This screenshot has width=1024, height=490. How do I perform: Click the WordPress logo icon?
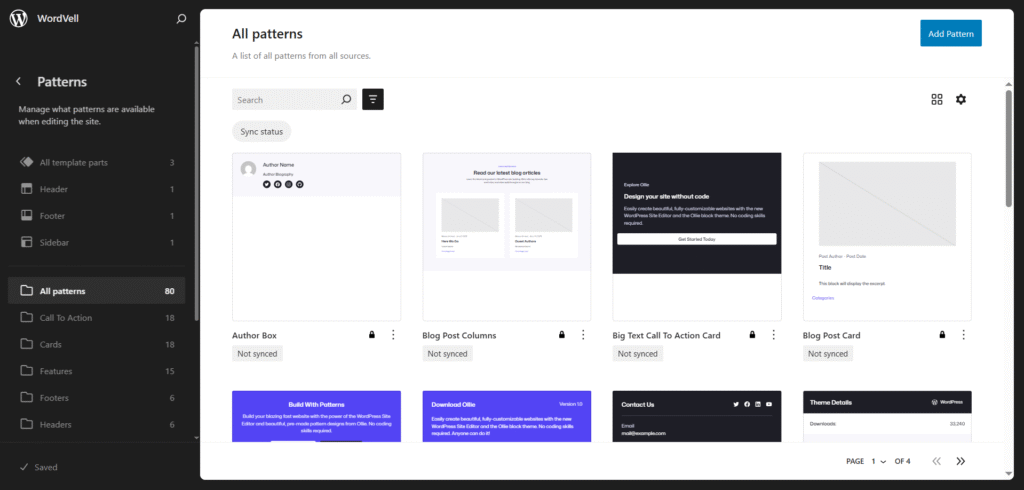[x=18, y=18]
